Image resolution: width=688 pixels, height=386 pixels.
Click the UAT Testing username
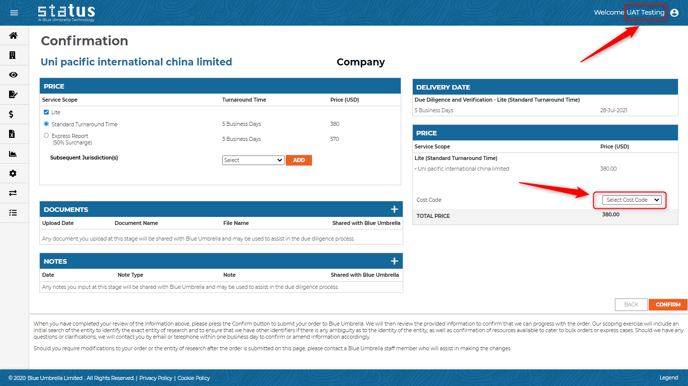coord(645,12)
